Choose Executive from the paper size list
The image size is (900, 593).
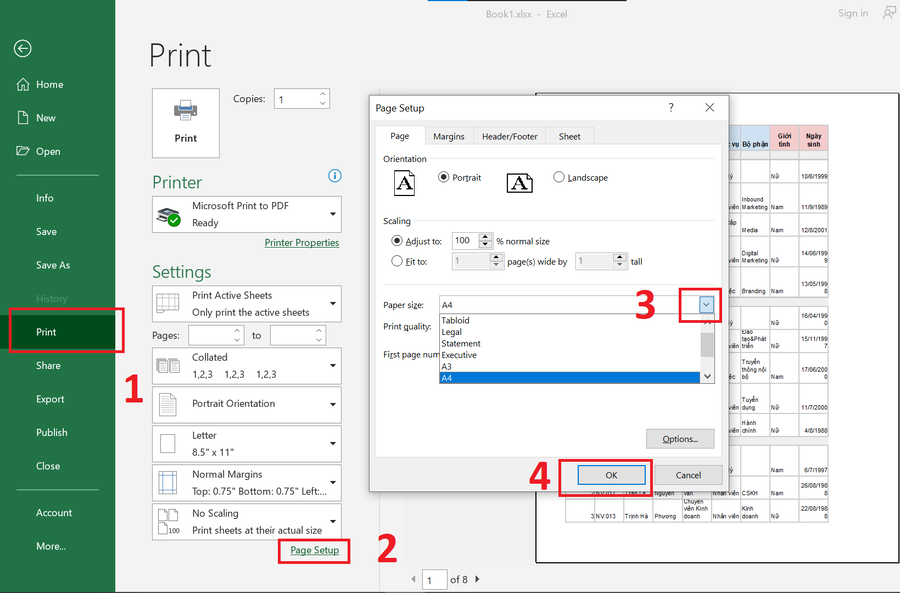pyautogui.click(x=570, y=355)
